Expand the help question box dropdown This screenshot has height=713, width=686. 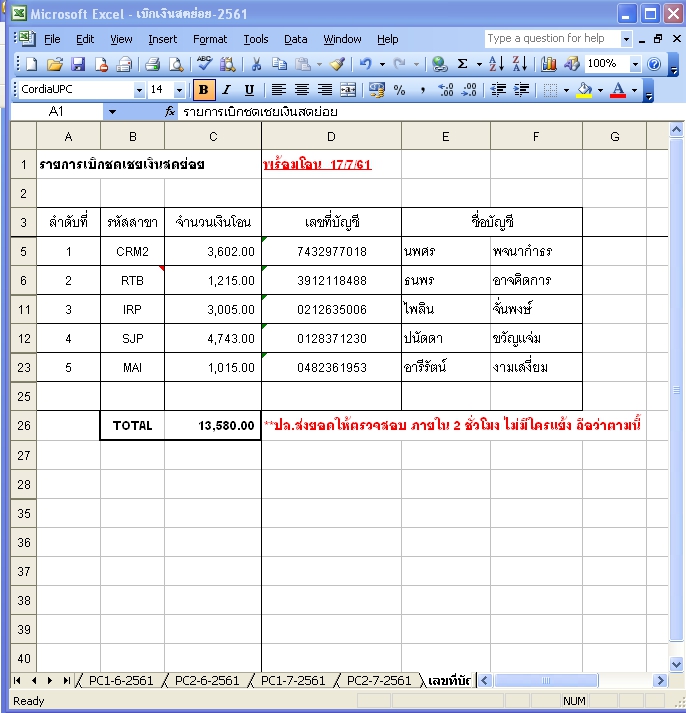click(x=626, y=39)
